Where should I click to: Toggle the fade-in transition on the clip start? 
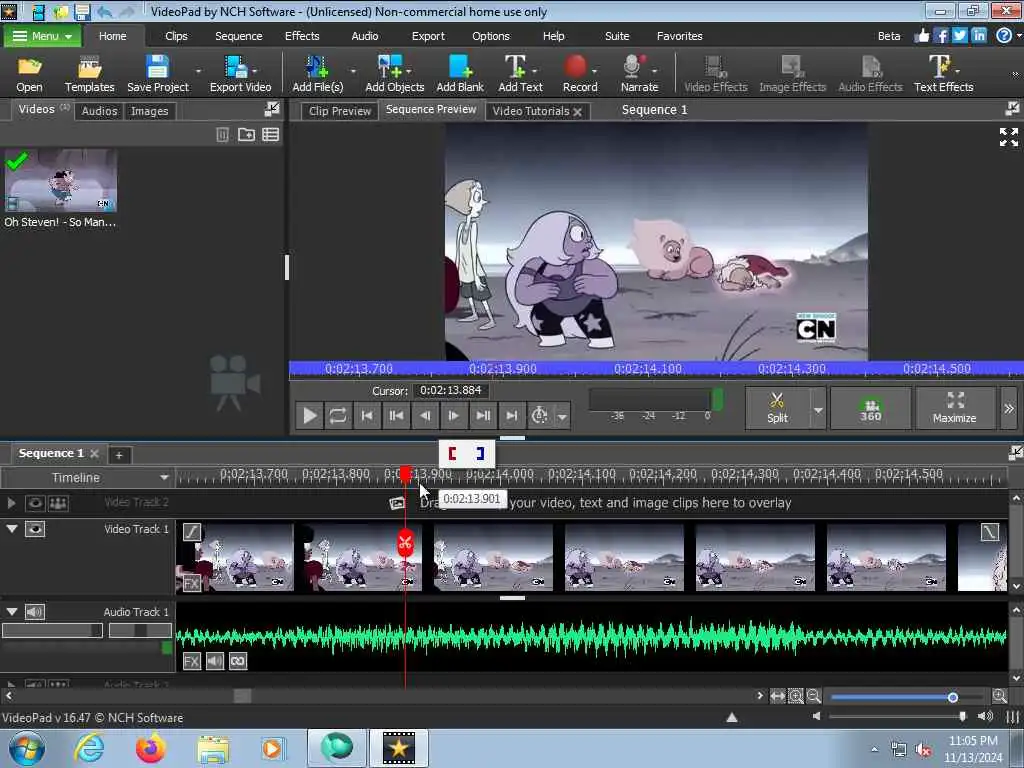pos(192,532)
